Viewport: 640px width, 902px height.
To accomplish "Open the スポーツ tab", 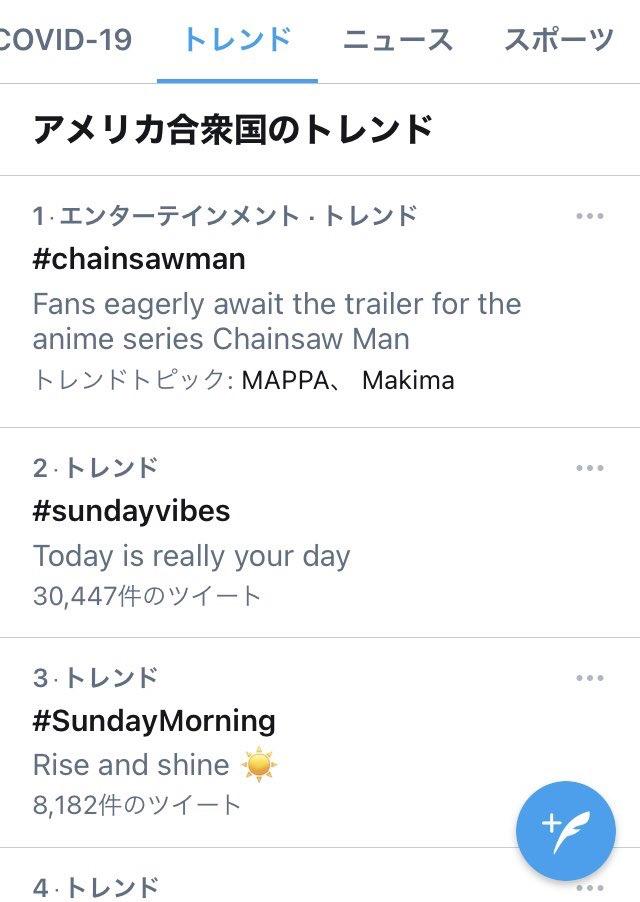I will [x=558, y=40].
